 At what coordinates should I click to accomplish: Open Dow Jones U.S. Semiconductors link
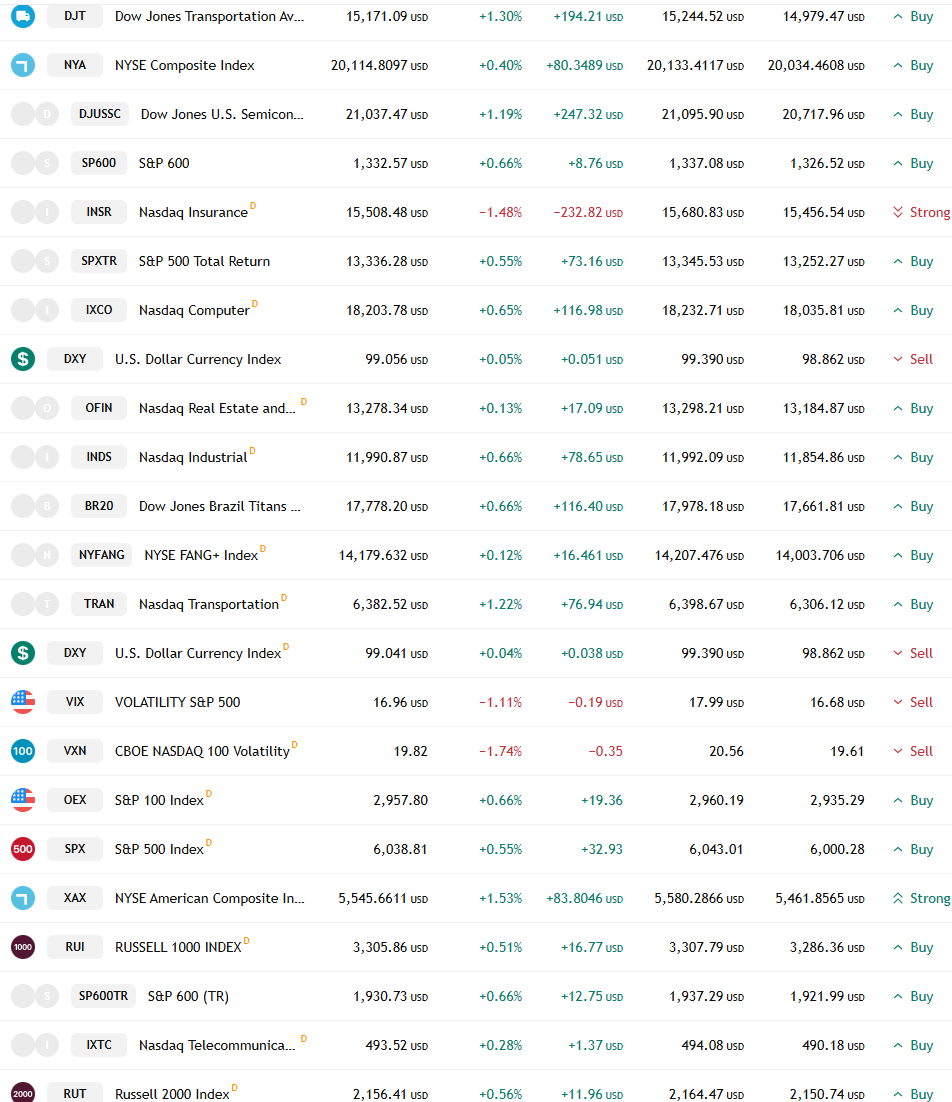click(x=222, y=114)
